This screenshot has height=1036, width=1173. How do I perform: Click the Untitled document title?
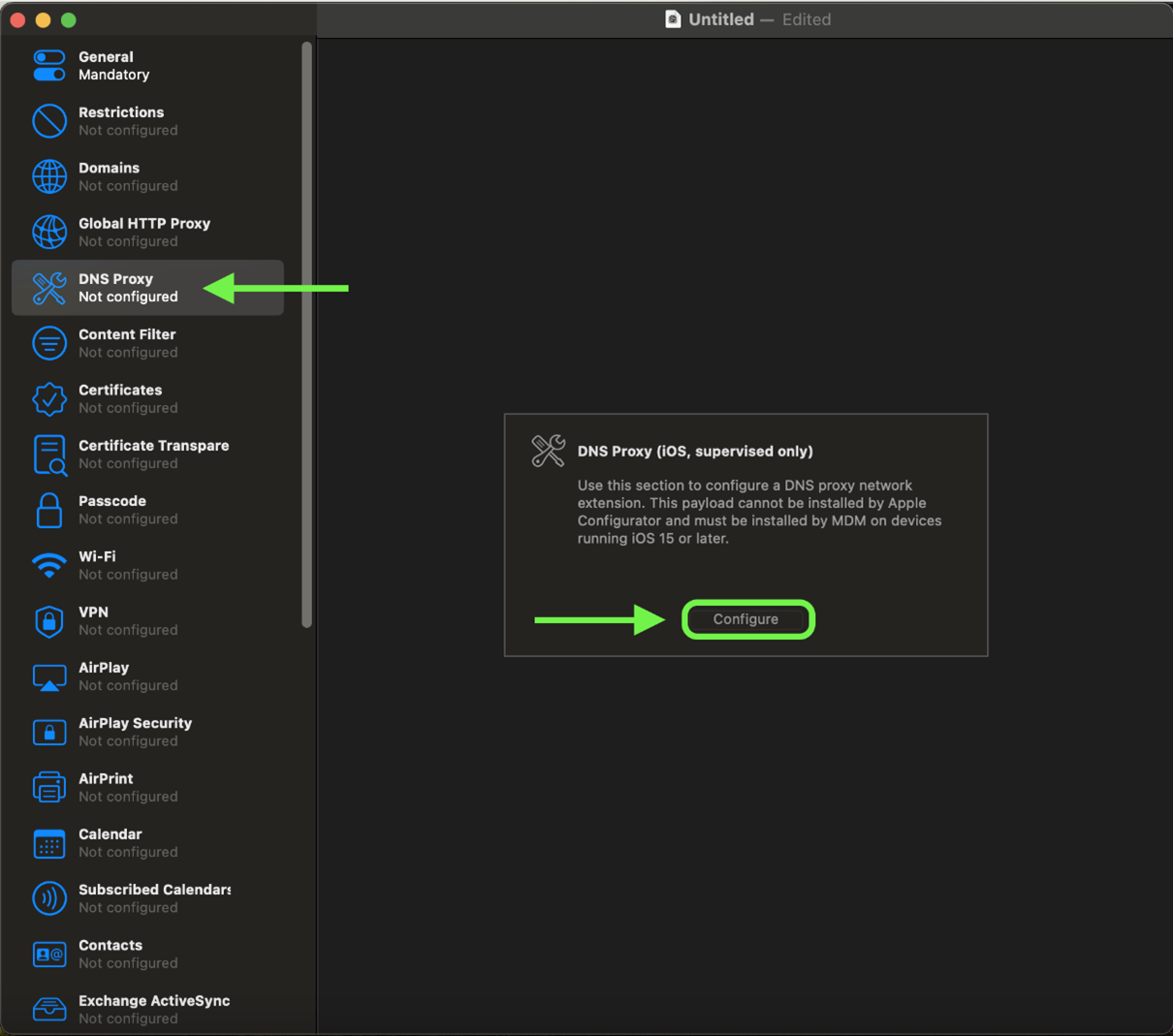pyautogui.click(x=721, y=19)
